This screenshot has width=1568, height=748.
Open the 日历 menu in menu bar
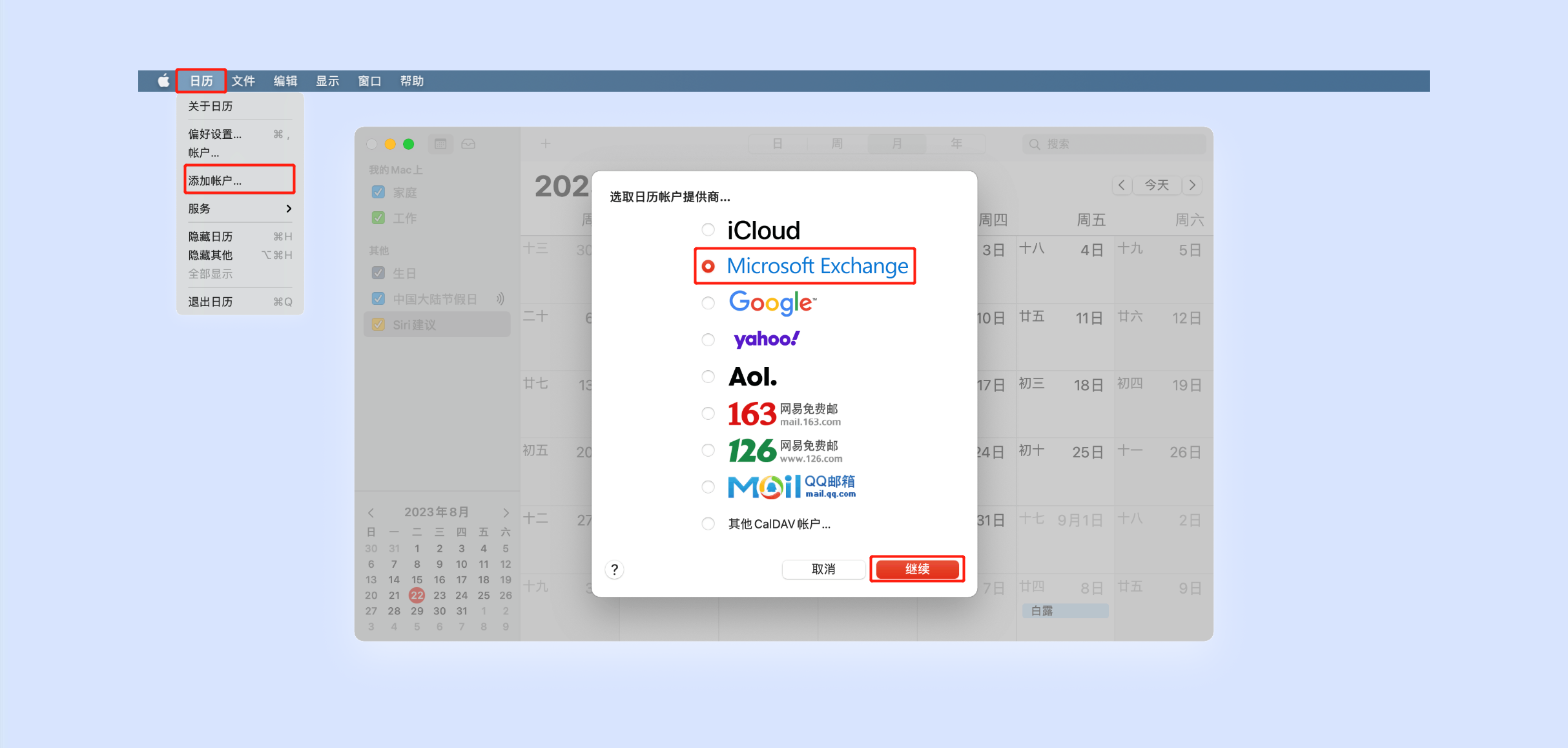tap(201, 81)
